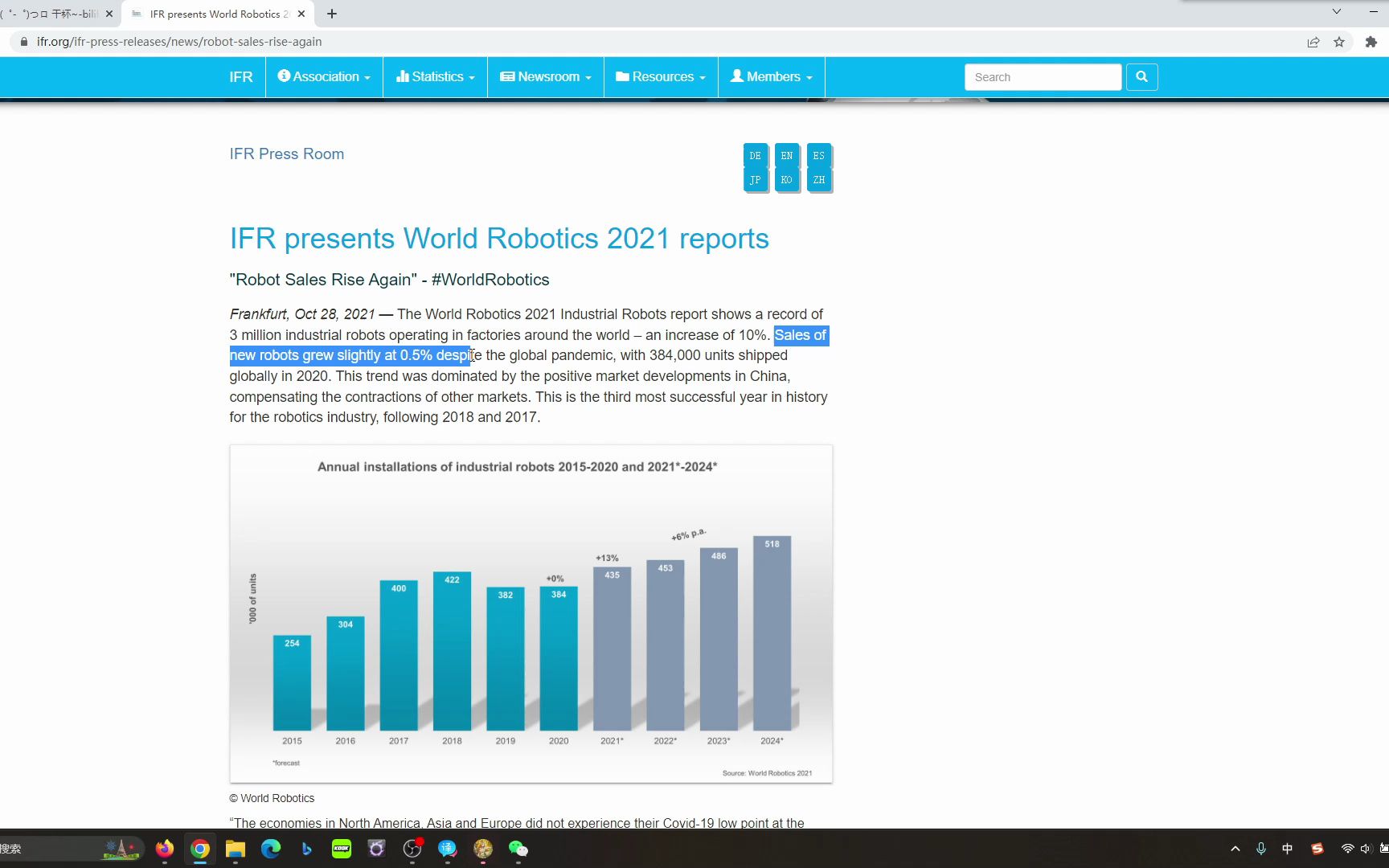Open Firefox from the taskbar
The height and width of the screenshot is (868, 1389).
point(165,849)
